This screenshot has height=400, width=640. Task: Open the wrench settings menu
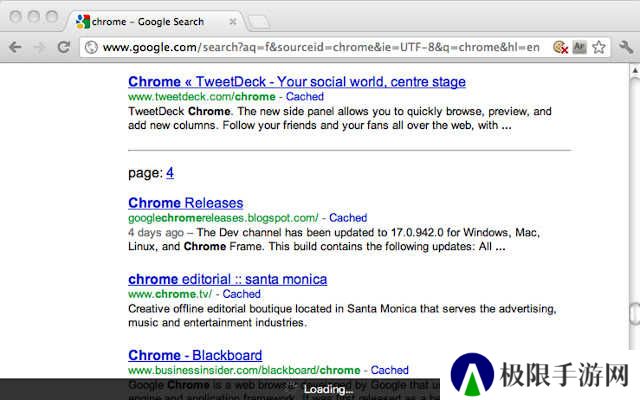tap(626, 47)
